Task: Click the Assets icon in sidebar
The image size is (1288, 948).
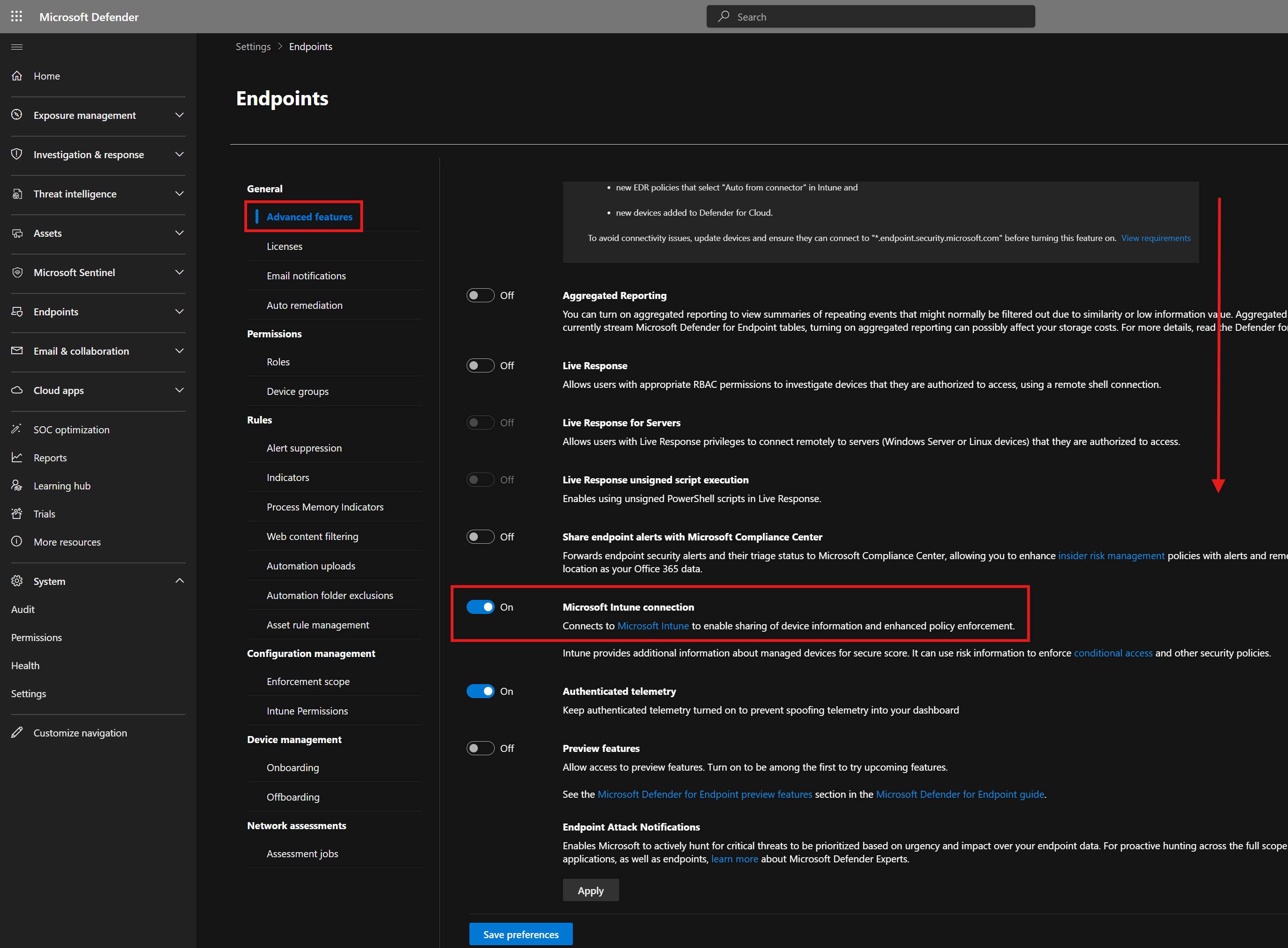Action: point(17,233)
